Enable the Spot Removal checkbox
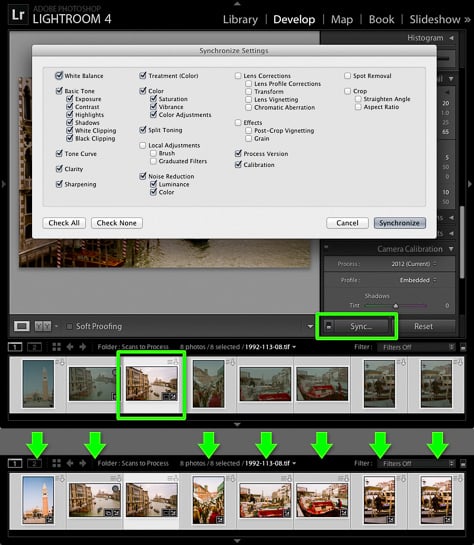This screenshot has width=474, height=545. pyautogui.click(x=348, y=75)
